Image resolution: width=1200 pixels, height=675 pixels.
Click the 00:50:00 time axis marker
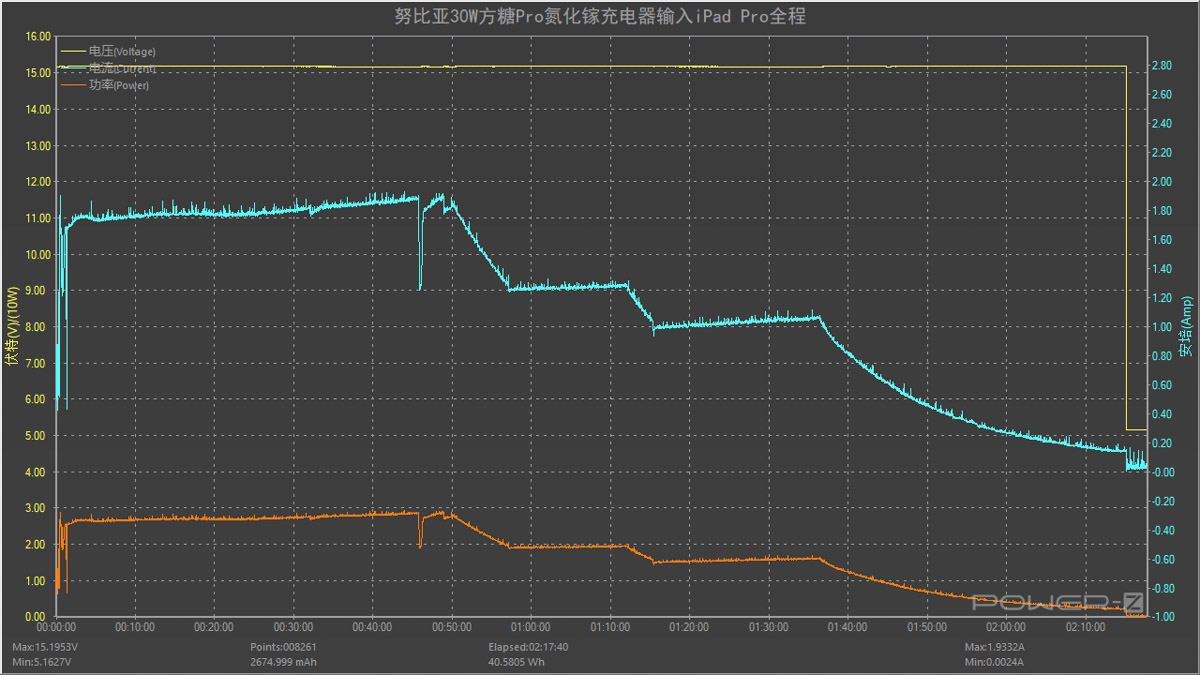[x=451, y=627]
